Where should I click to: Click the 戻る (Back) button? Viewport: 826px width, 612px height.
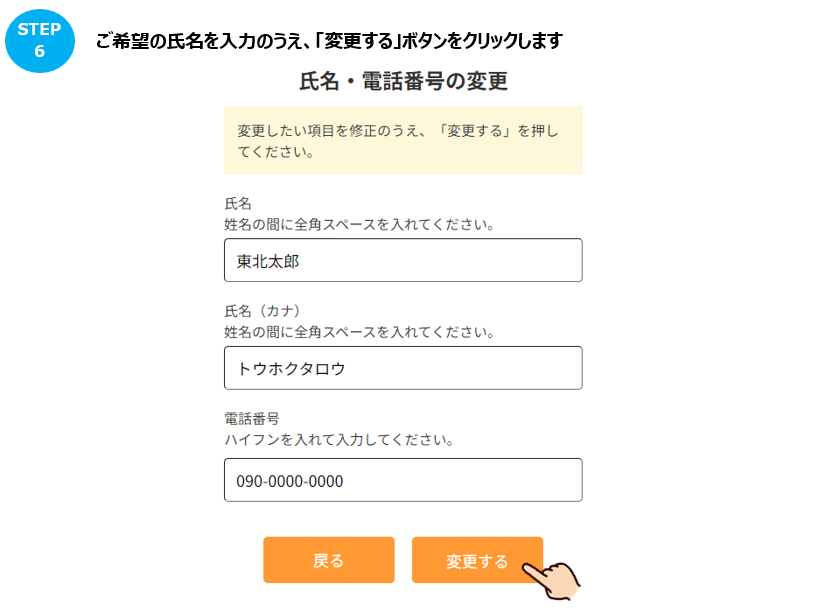[x=329, y=560]
